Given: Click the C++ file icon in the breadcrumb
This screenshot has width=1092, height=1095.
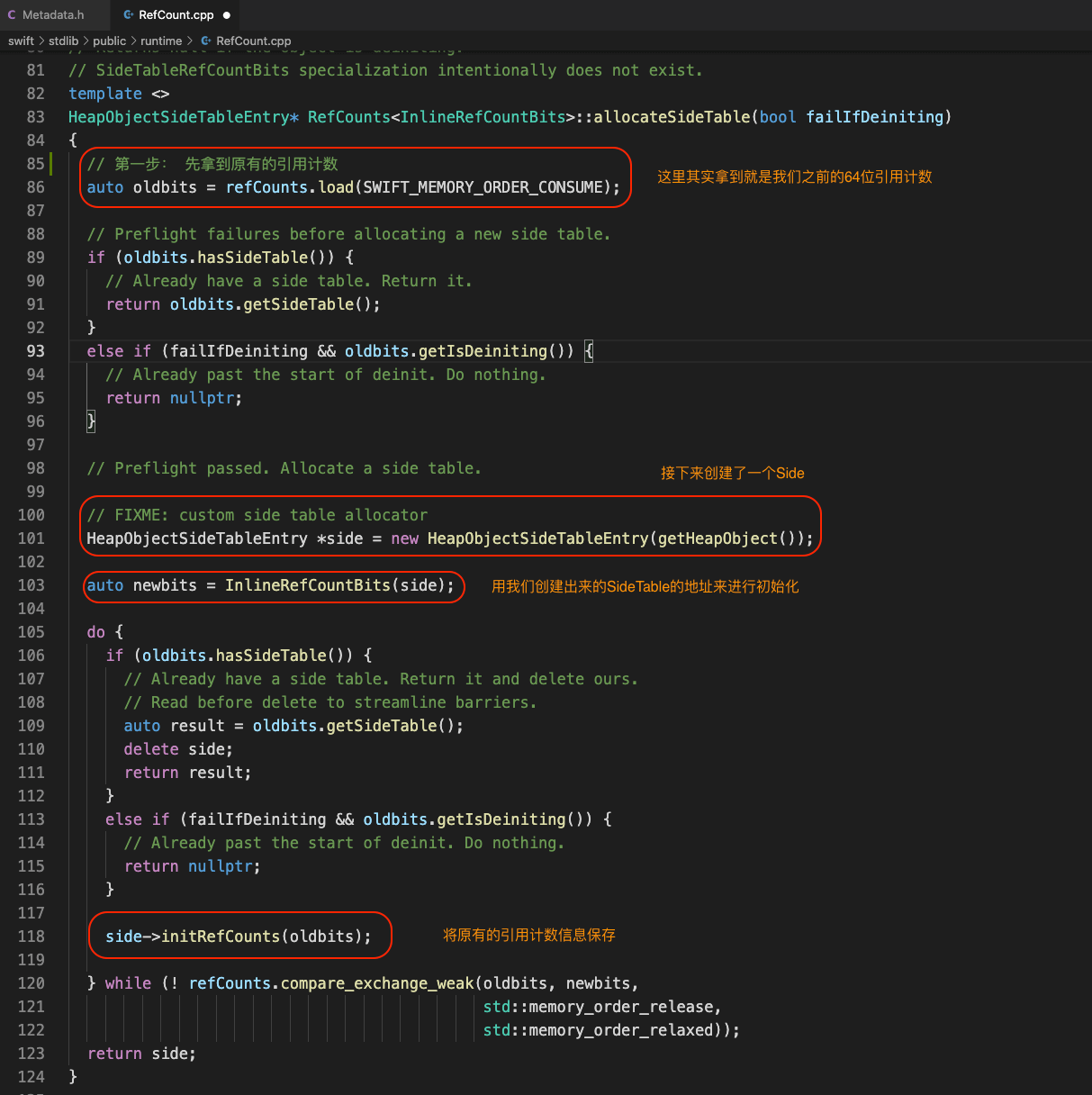Looking at the screenshot, I should (x=206, y=41).
